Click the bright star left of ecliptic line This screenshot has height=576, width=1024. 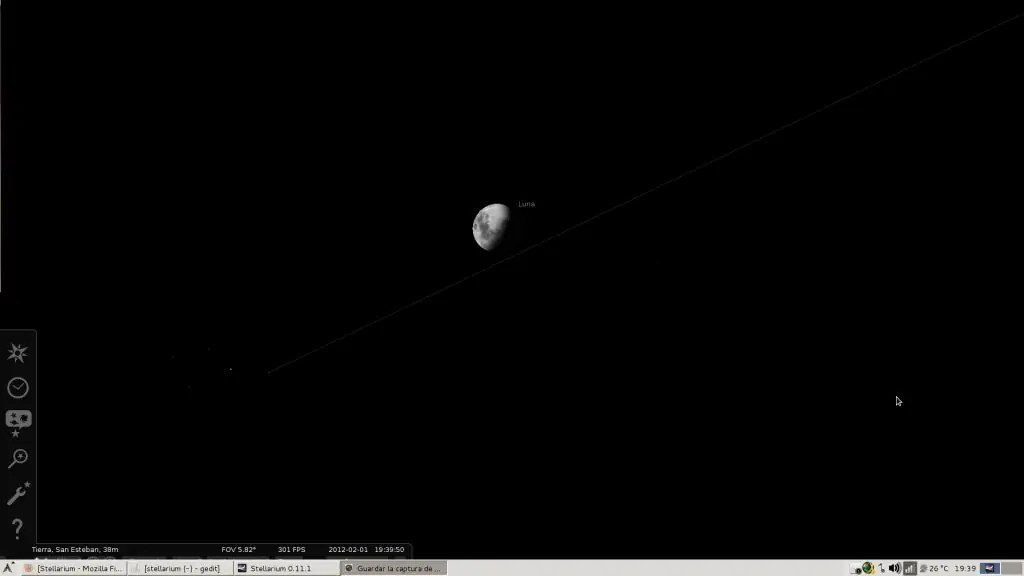point(231,369)
